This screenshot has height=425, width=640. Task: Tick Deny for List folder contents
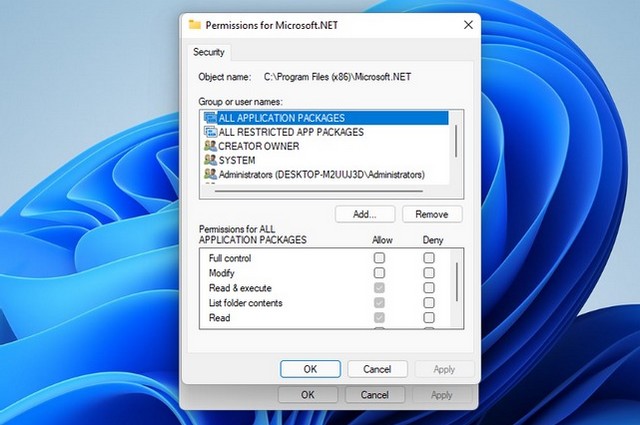[x=429, y=303]
